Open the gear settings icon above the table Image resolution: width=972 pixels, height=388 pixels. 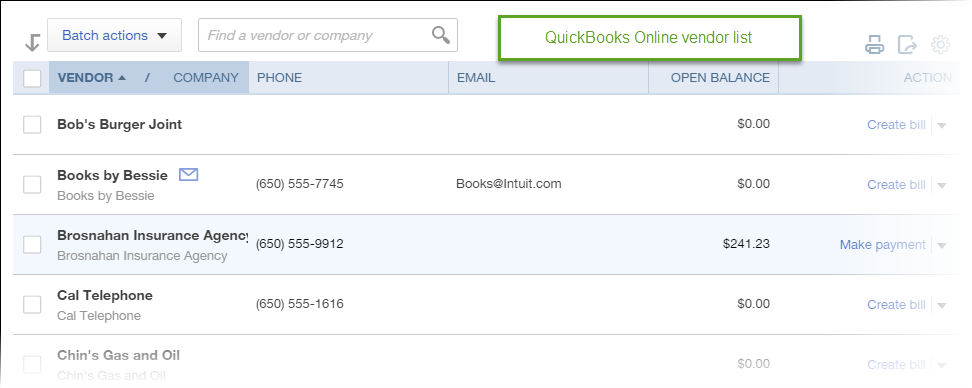point(940,45)
